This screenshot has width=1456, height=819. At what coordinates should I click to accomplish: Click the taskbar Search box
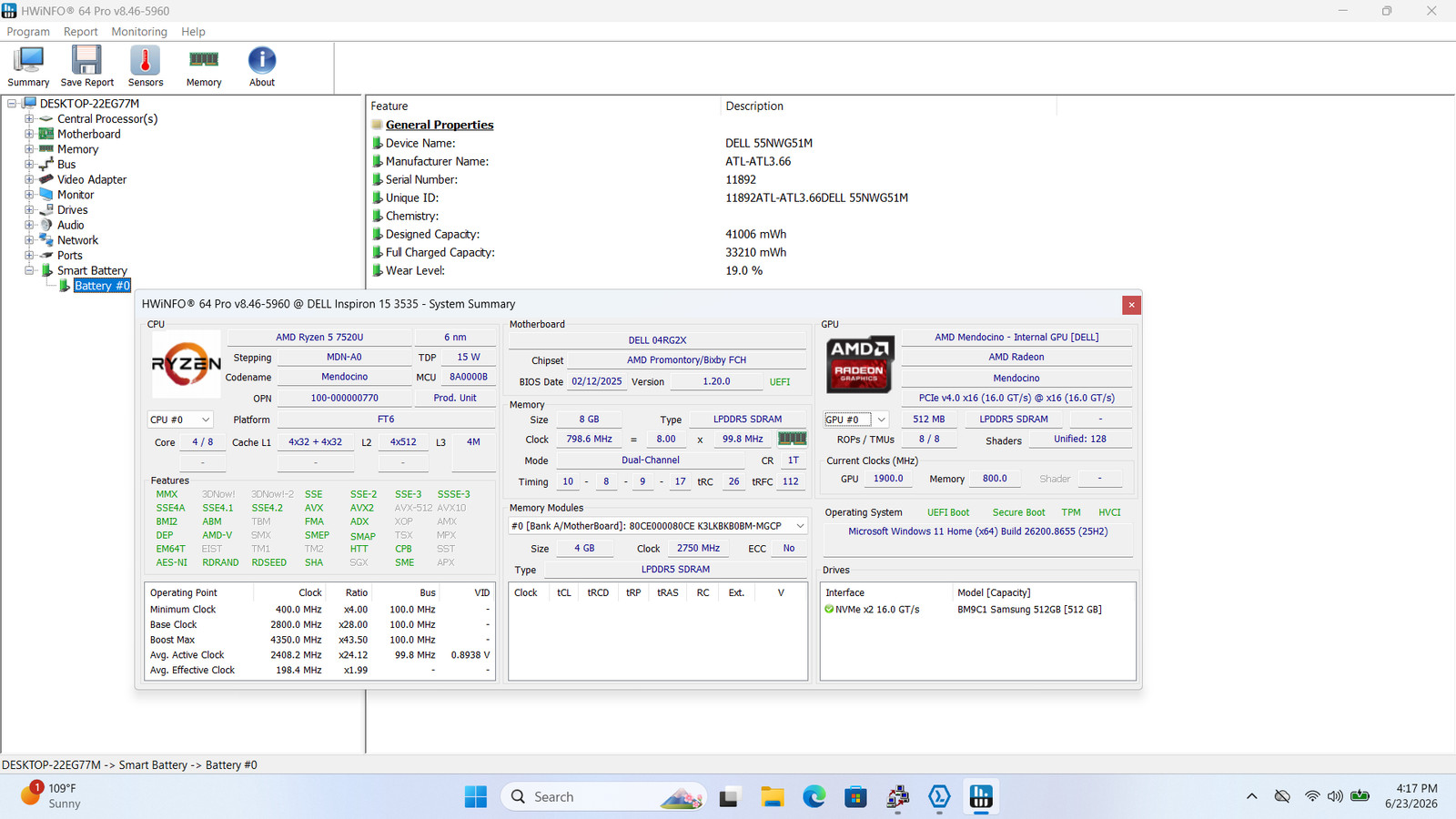point(603,797)
